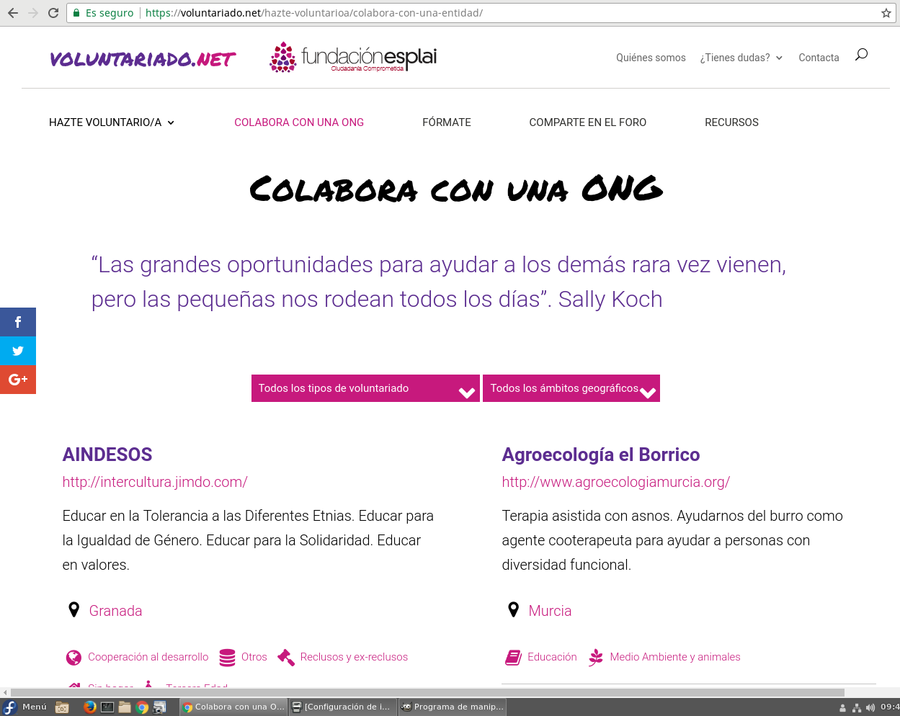900x716 pixels.
Task: Click the Medio Ambiente y animales leaf icon
Action: pyautogui.click(x=596, y=657)
